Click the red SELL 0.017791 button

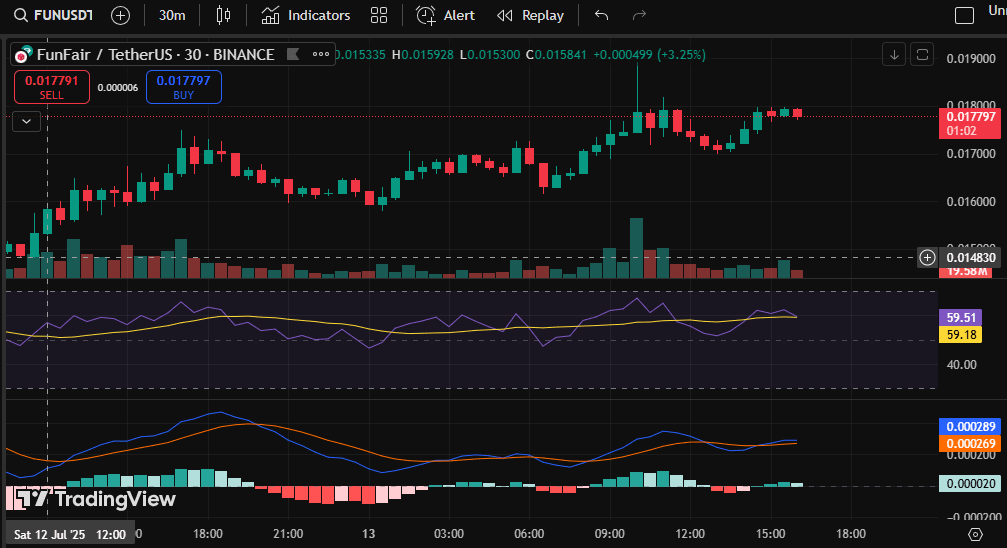[51, 87]
